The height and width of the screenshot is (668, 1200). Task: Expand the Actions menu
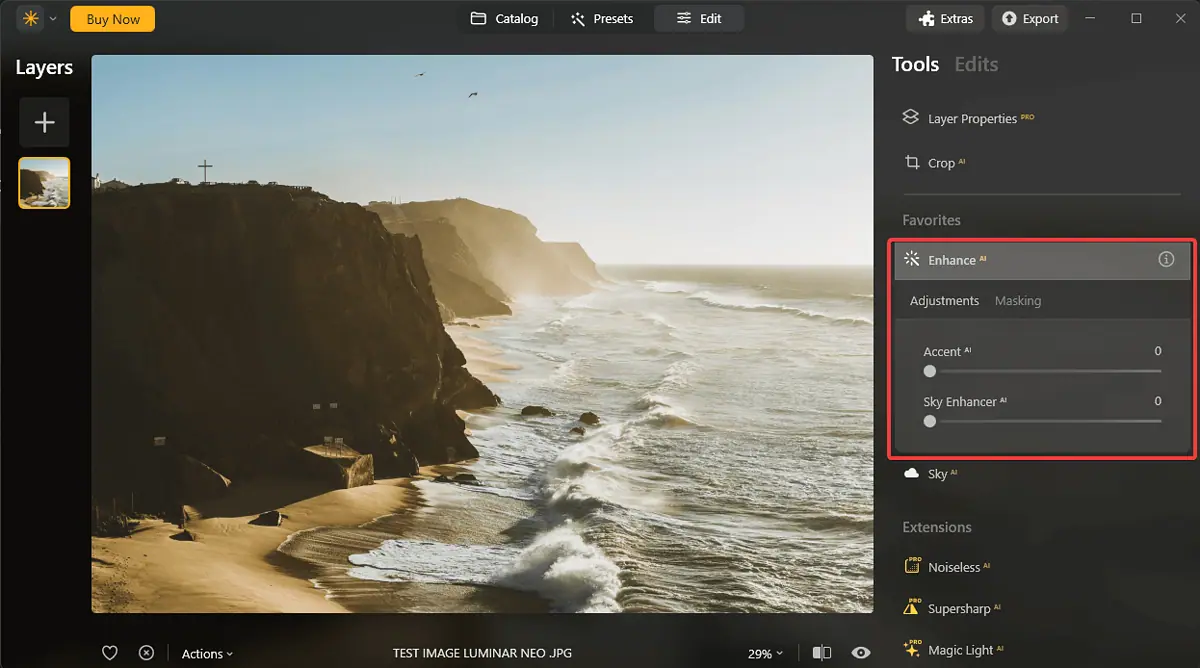(x=207, y=654)
